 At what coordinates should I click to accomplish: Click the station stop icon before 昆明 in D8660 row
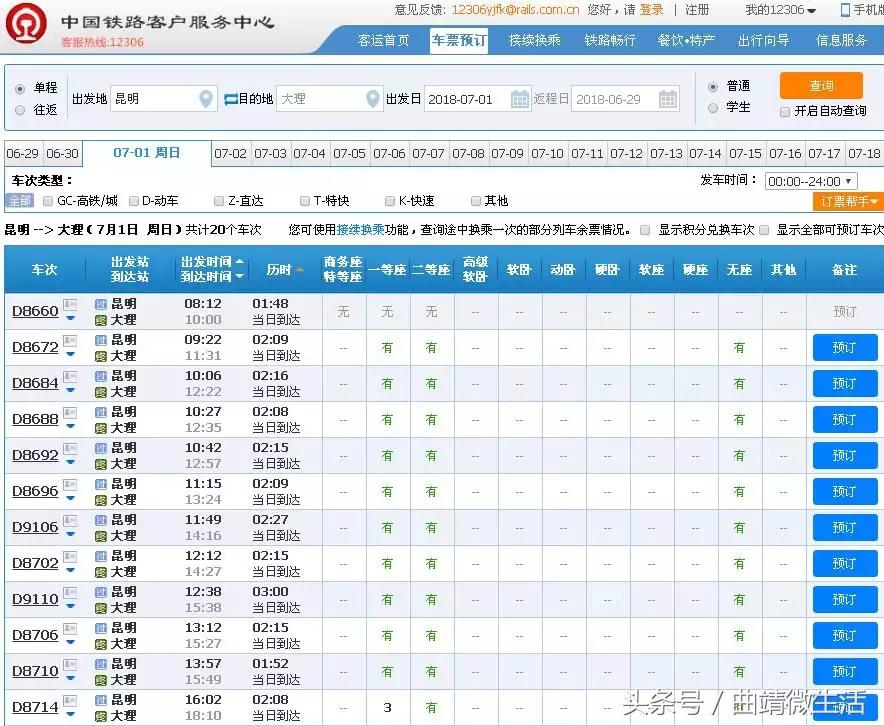tap(100, 304)
